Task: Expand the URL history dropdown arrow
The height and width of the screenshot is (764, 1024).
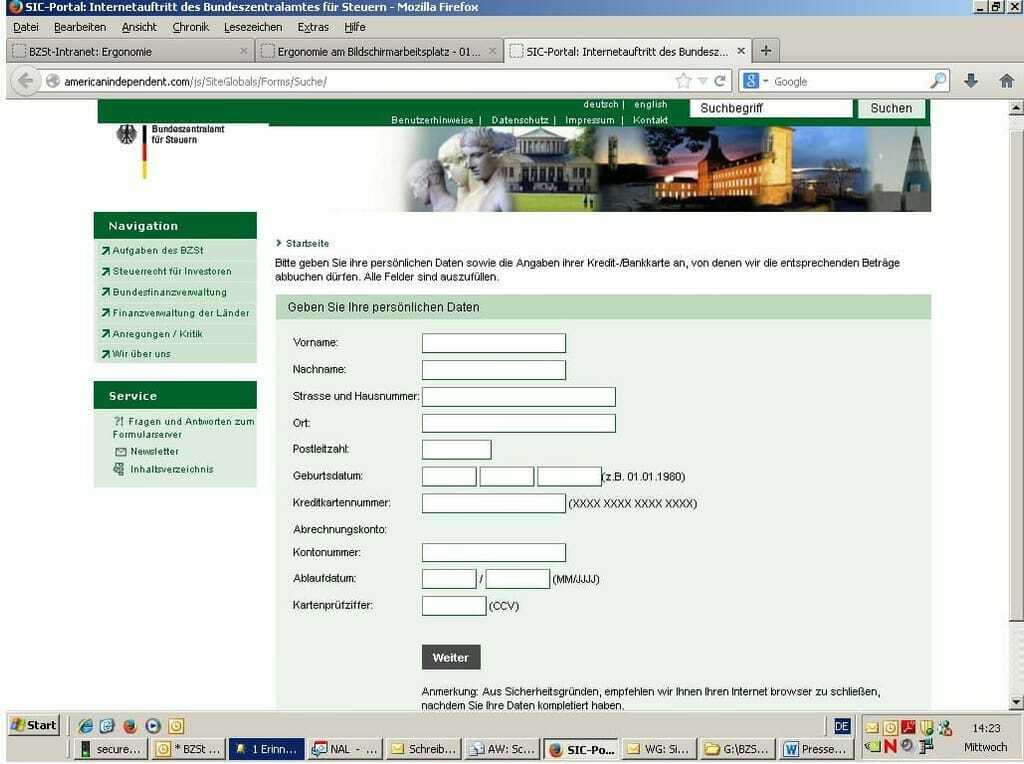Action: pos(703,81)
